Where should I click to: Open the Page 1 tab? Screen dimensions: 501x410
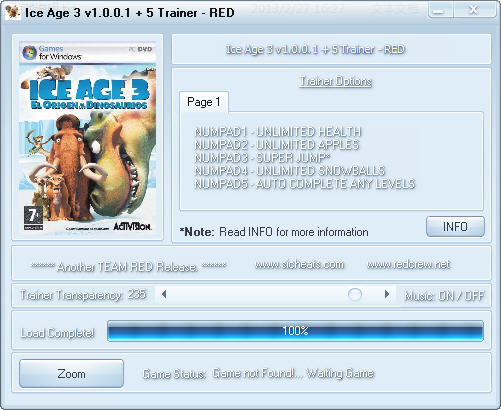click(x=204, y=102)
